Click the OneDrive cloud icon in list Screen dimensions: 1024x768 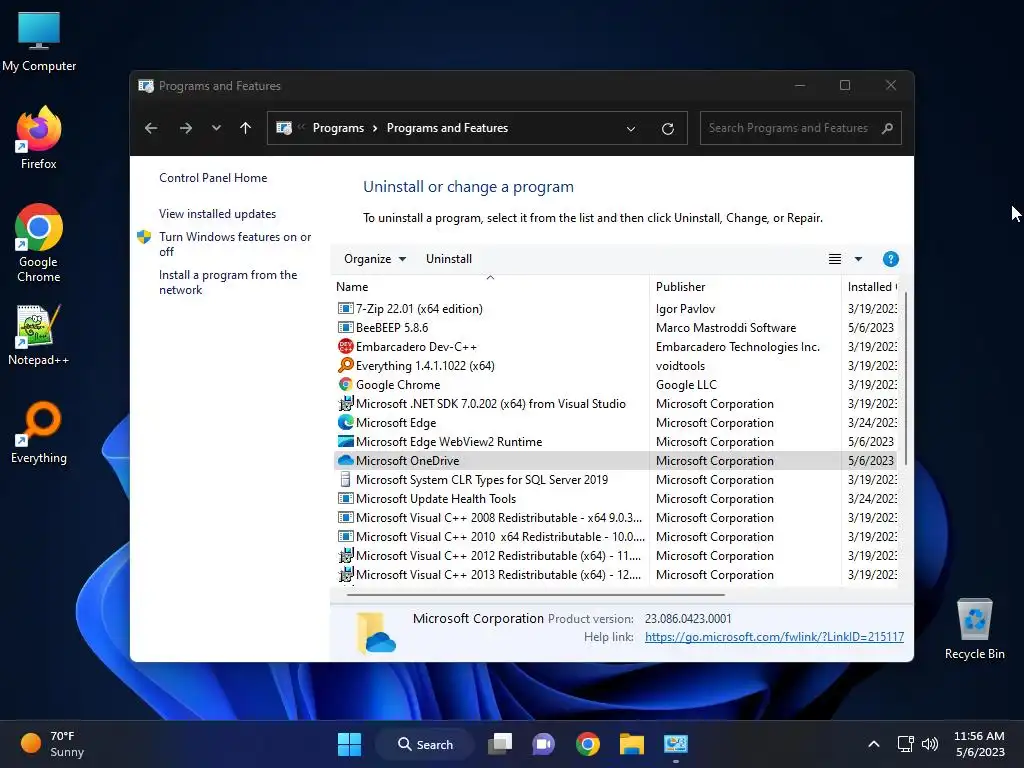coord(345,460)
